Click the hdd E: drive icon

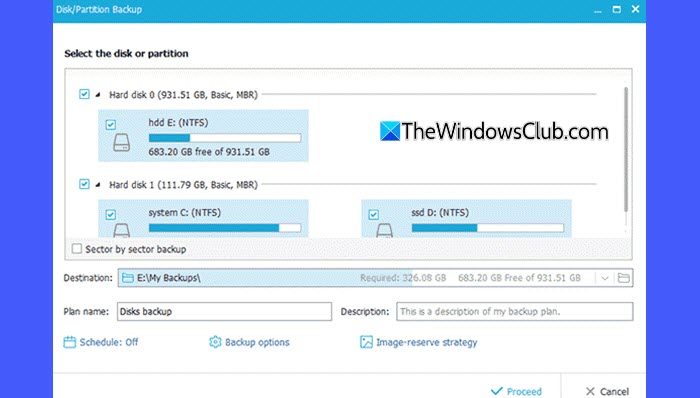pos(121,143)
